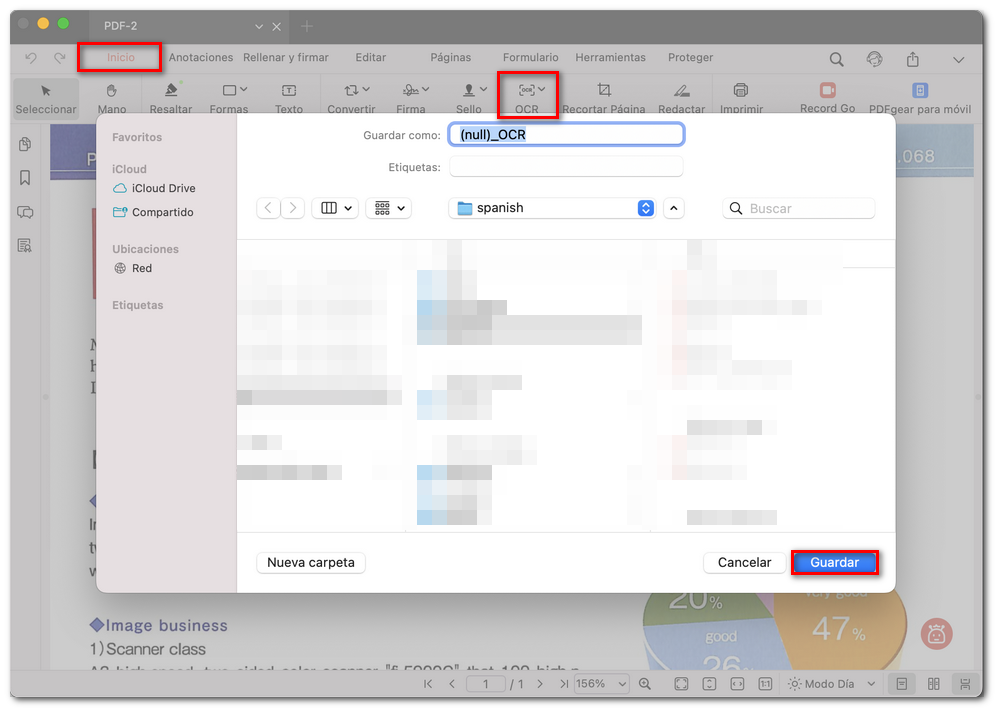Switch to the Anotaciones tab
995x708 pixels.
click(x=200, y=57)
